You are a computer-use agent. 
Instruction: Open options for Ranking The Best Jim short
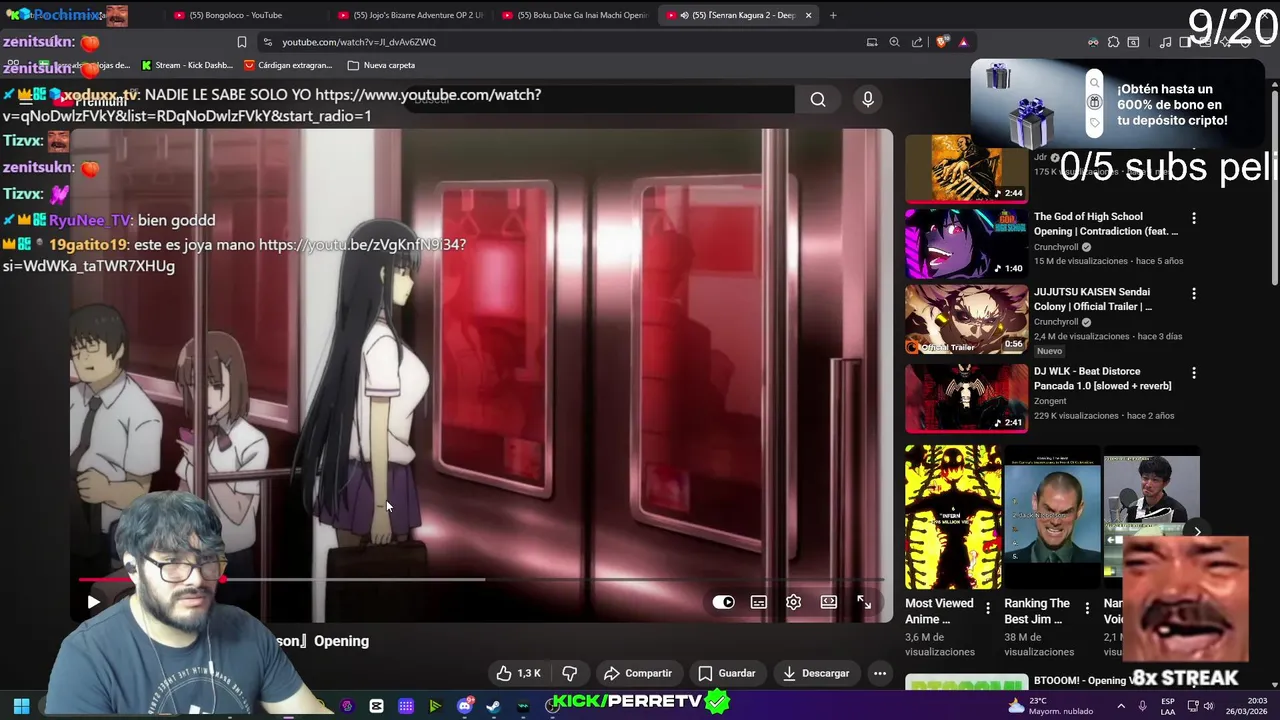pyautogui.click(x=1087, y=608)
